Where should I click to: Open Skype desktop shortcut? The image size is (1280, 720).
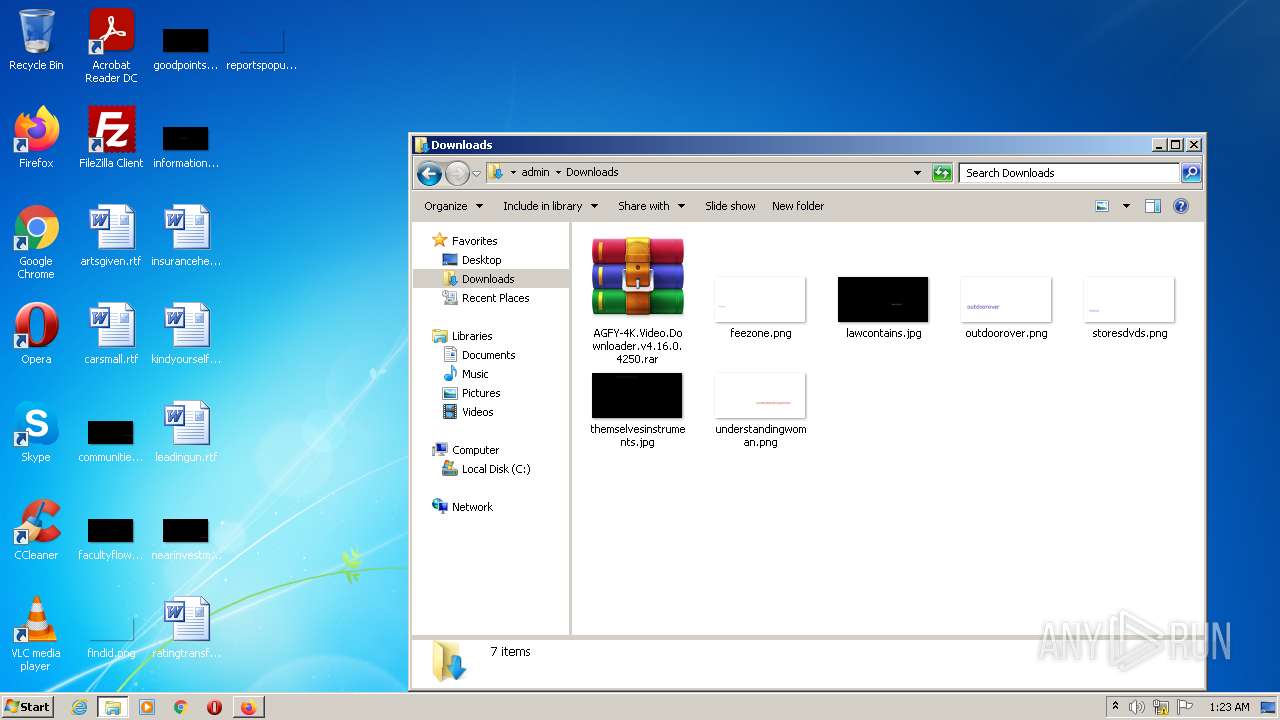pos(36,432)
